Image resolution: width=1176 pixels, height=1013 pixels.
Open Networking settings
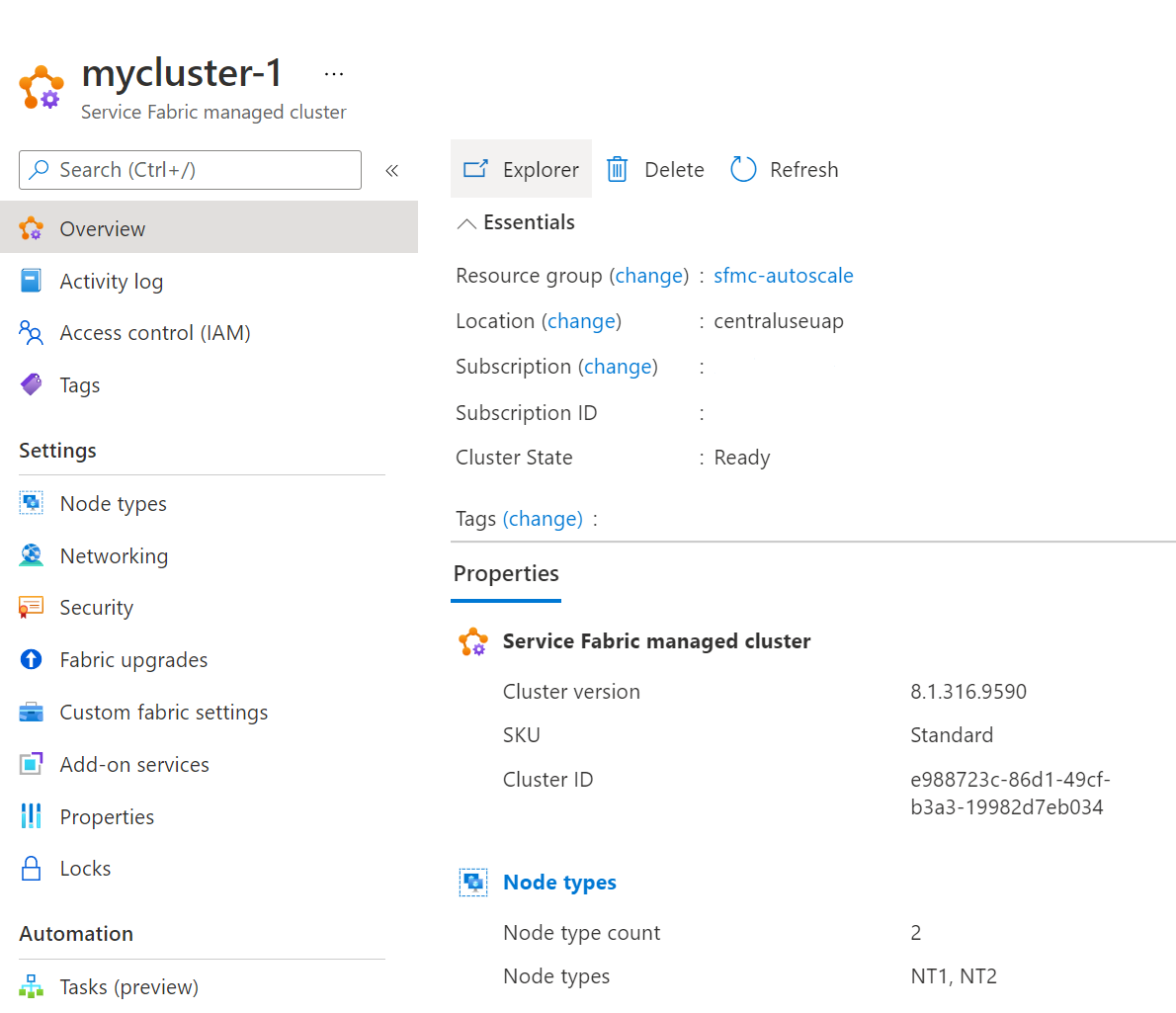[114, 555]
